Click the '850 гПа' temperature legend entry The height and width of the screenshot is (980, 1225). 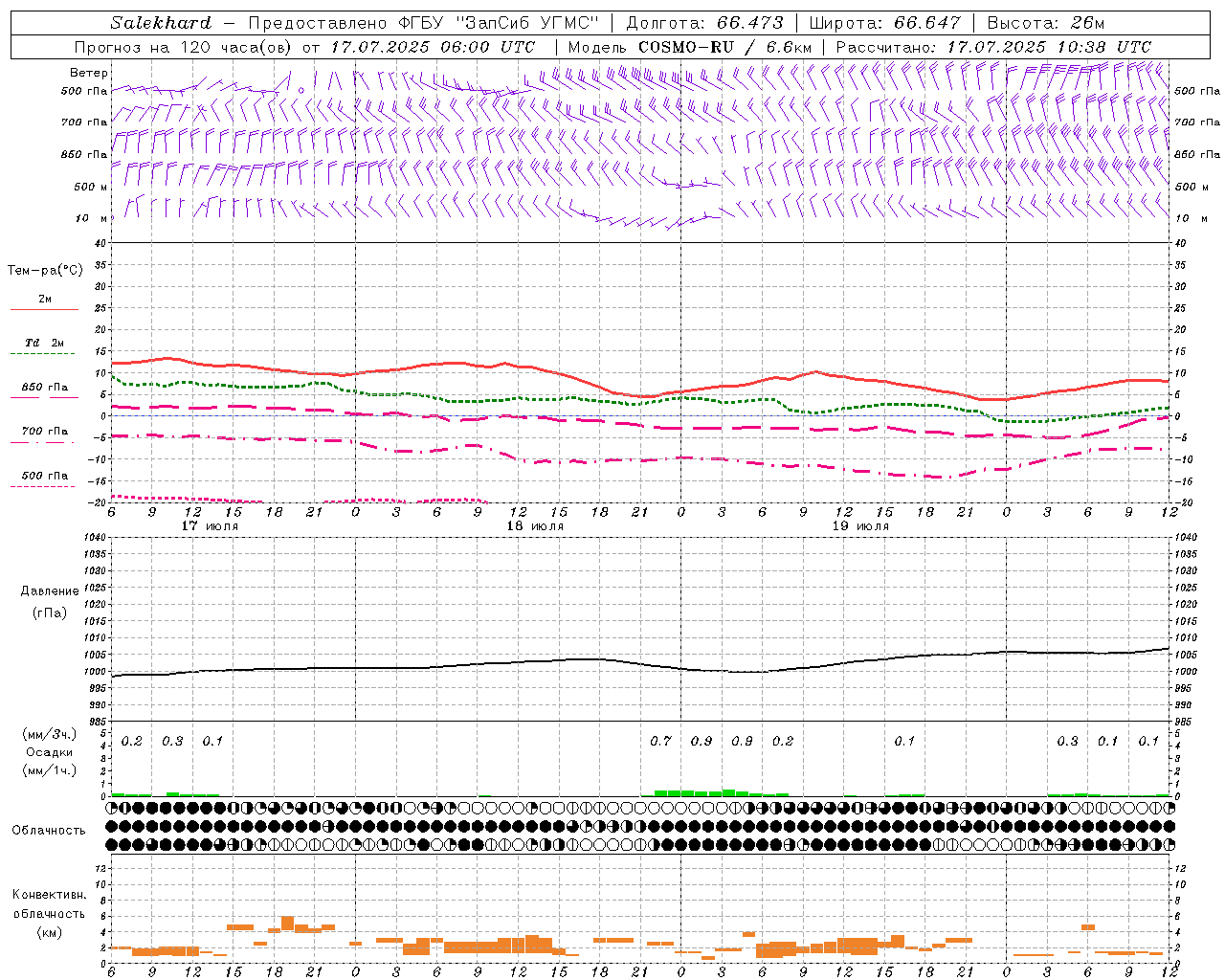pos(44,388)
